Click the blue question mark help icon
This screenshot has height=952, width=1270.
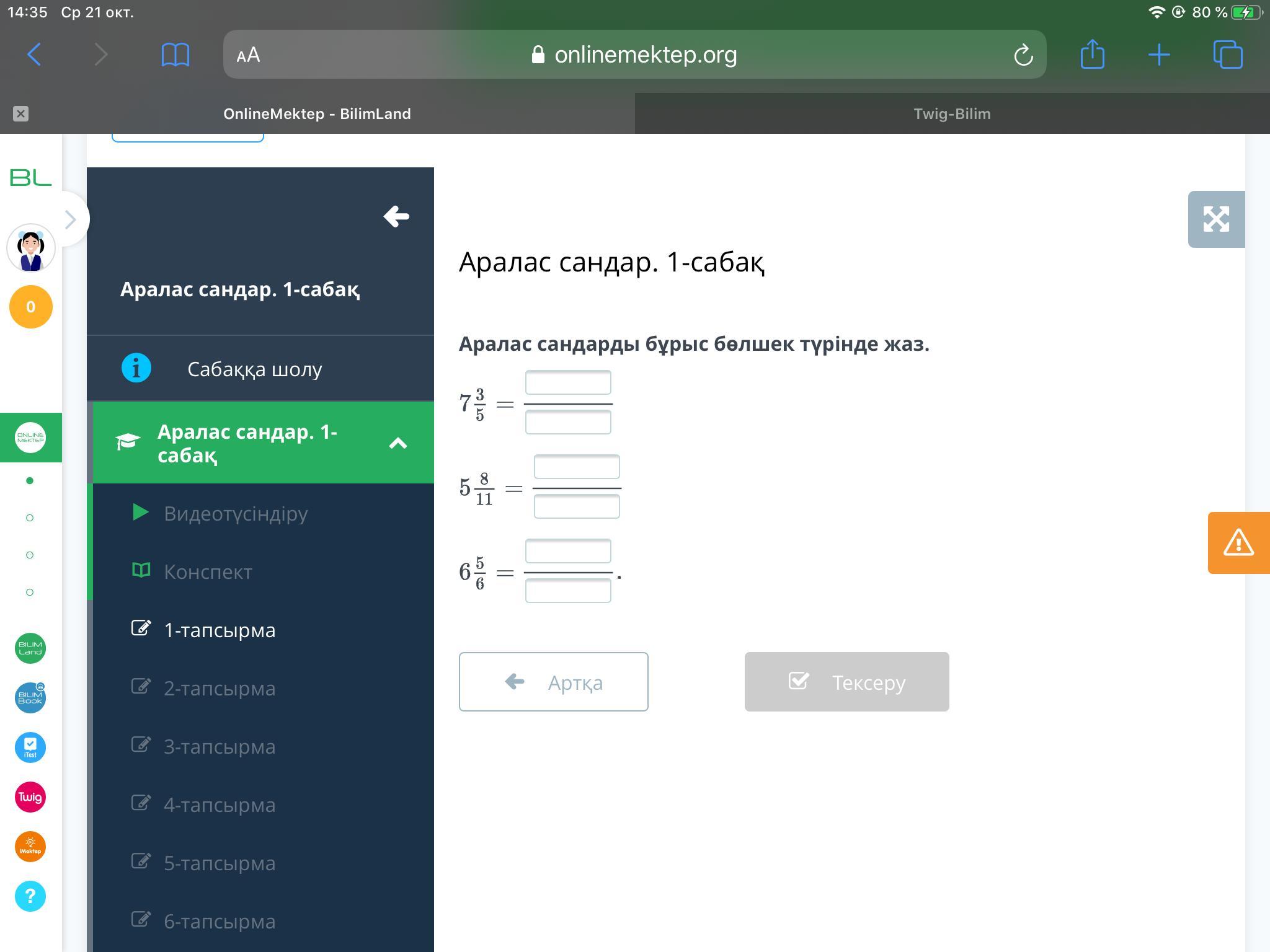tap(30, 896)
